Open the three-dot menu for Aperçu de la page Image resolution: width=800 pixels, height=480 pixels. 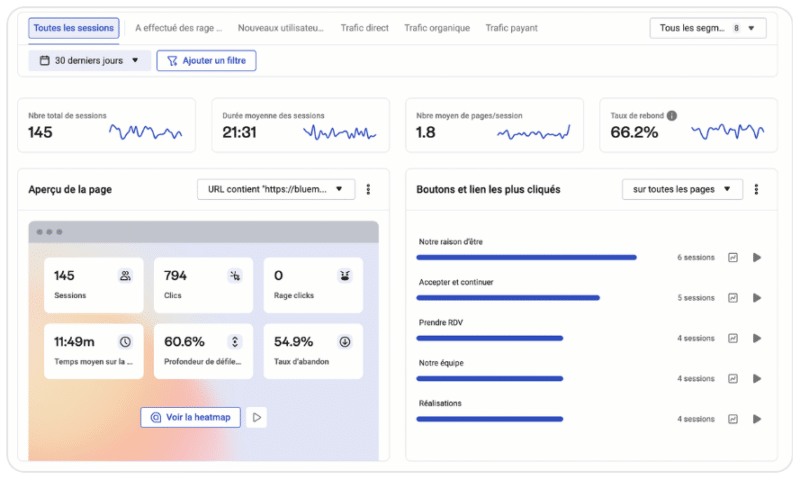tap(368, 189)
